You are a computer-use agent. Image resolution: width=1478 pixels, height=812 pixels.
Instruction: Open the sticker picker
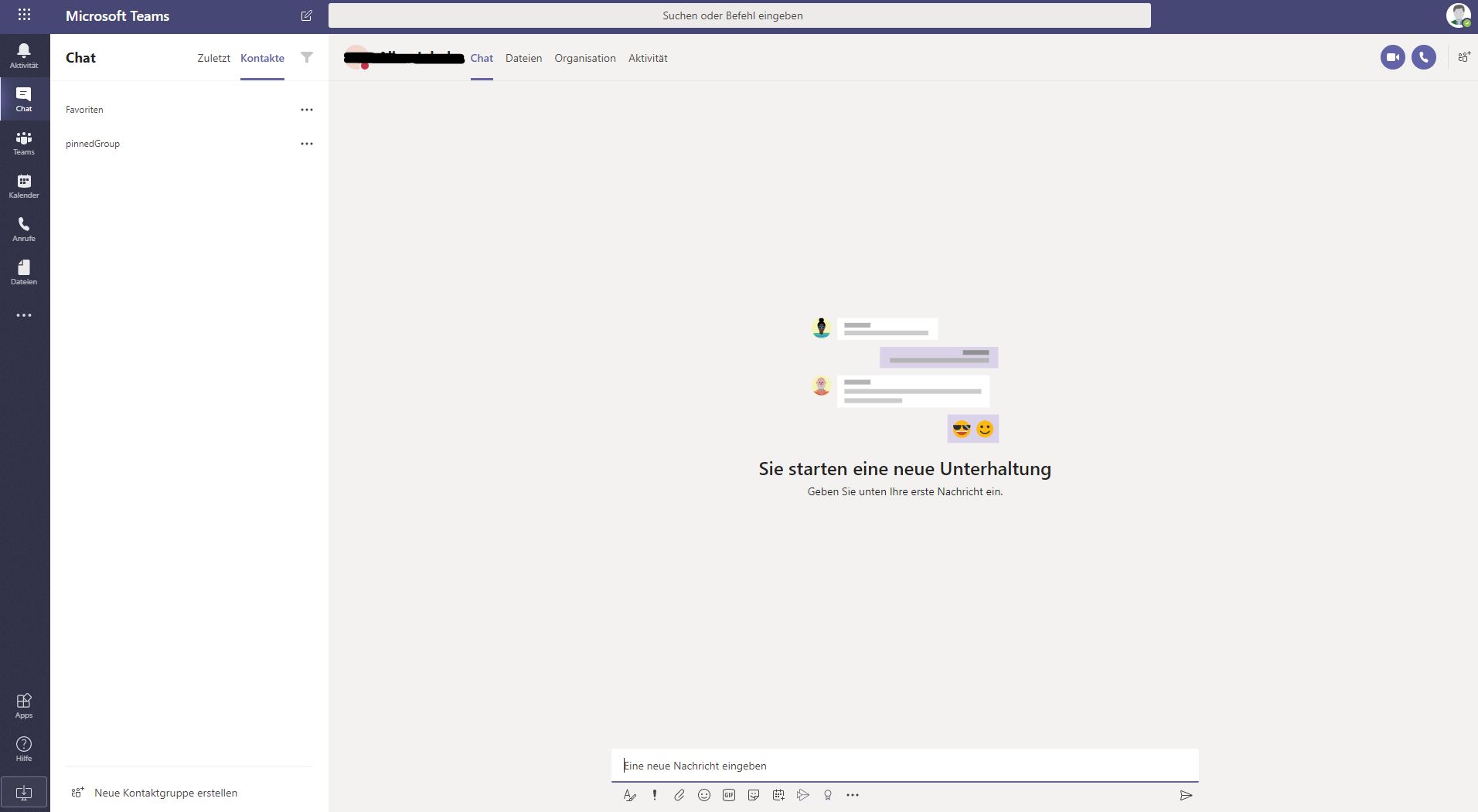click(x=754, y=795)
